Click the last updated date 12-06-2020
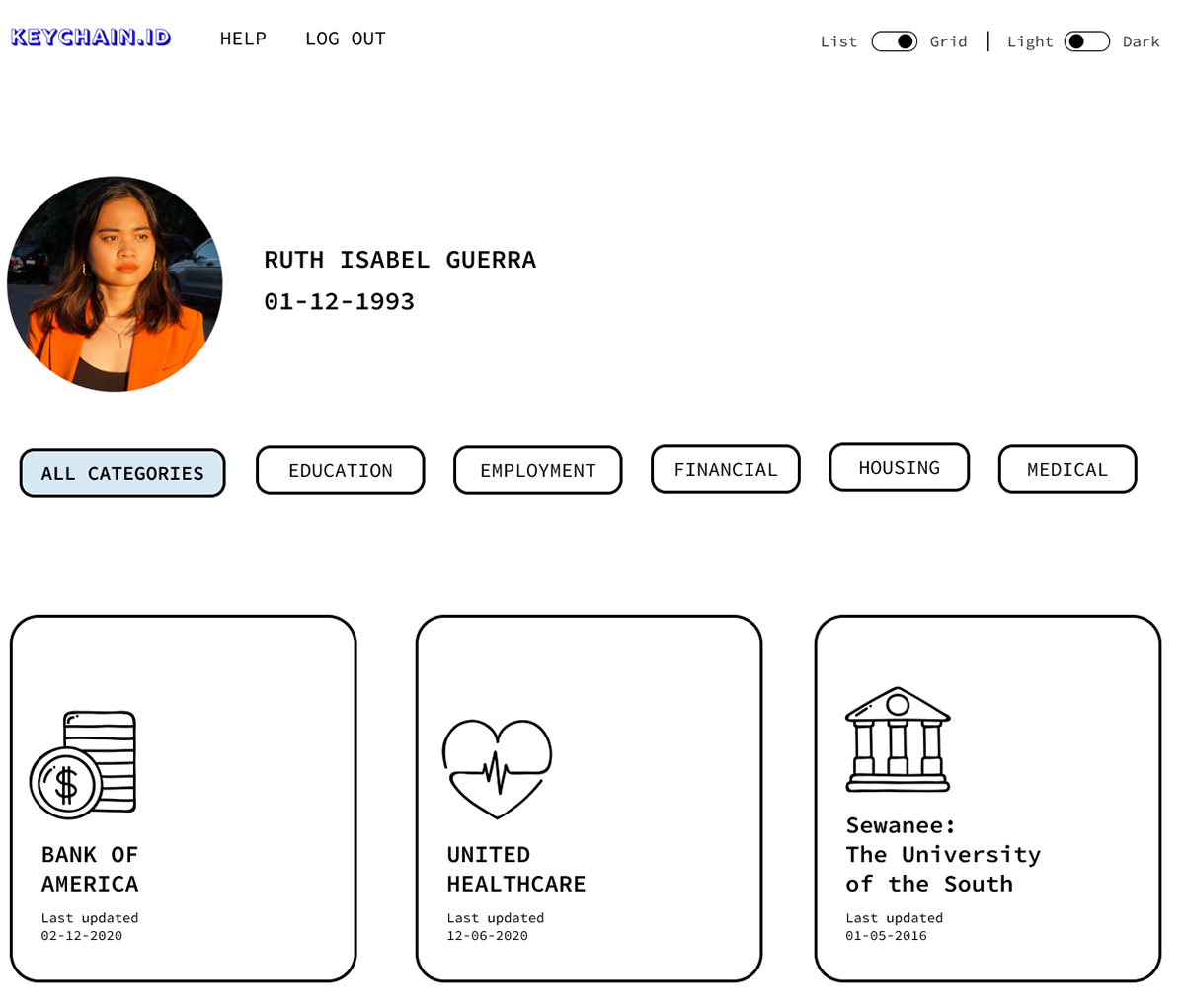Viewport: 1185px width, 1008px height. tap(488, 935)
